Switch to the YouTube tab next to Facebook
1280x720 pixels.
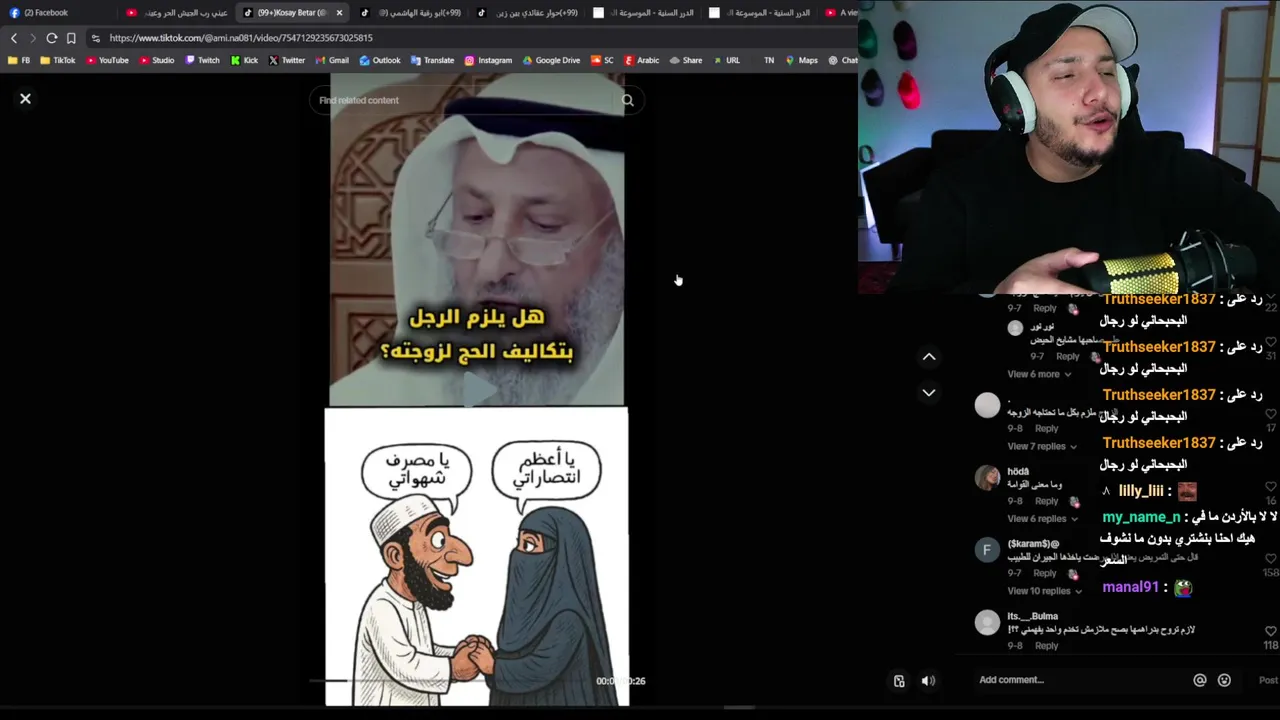tap(177, 13)
